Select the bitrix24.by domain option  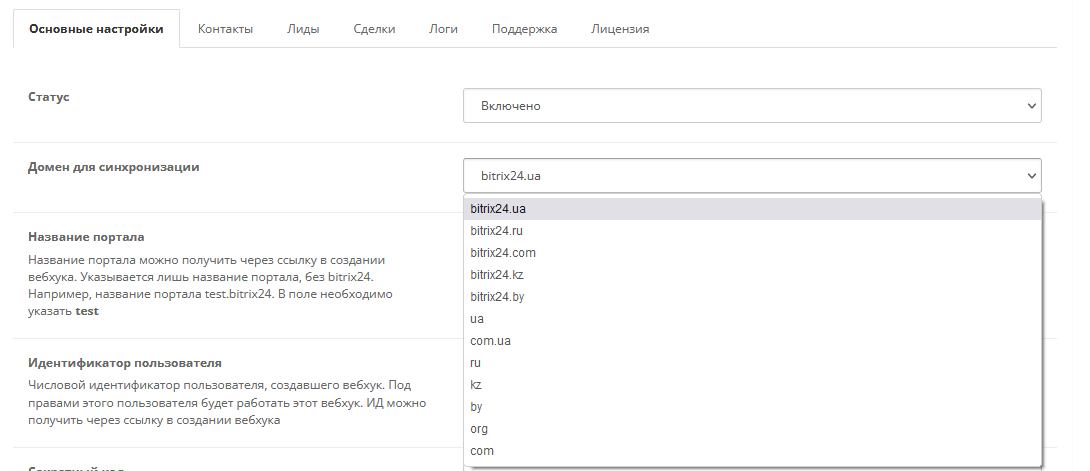[752, 297]
